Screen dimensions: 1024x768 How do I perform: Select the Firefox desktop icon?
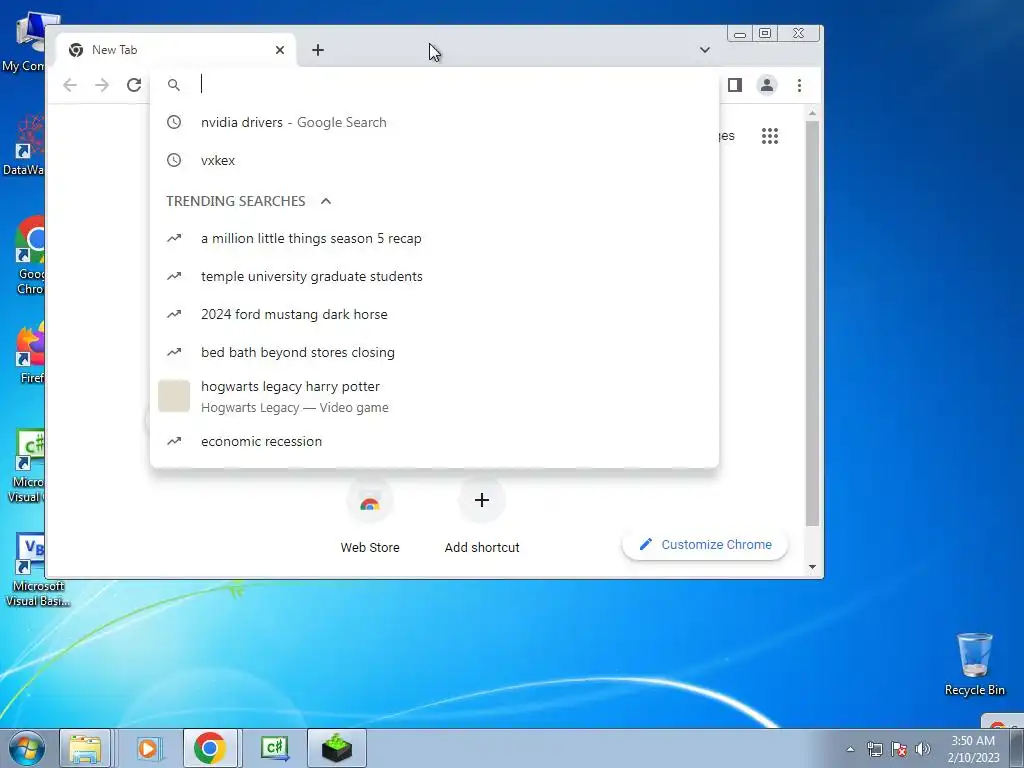(x=30, y=353)
